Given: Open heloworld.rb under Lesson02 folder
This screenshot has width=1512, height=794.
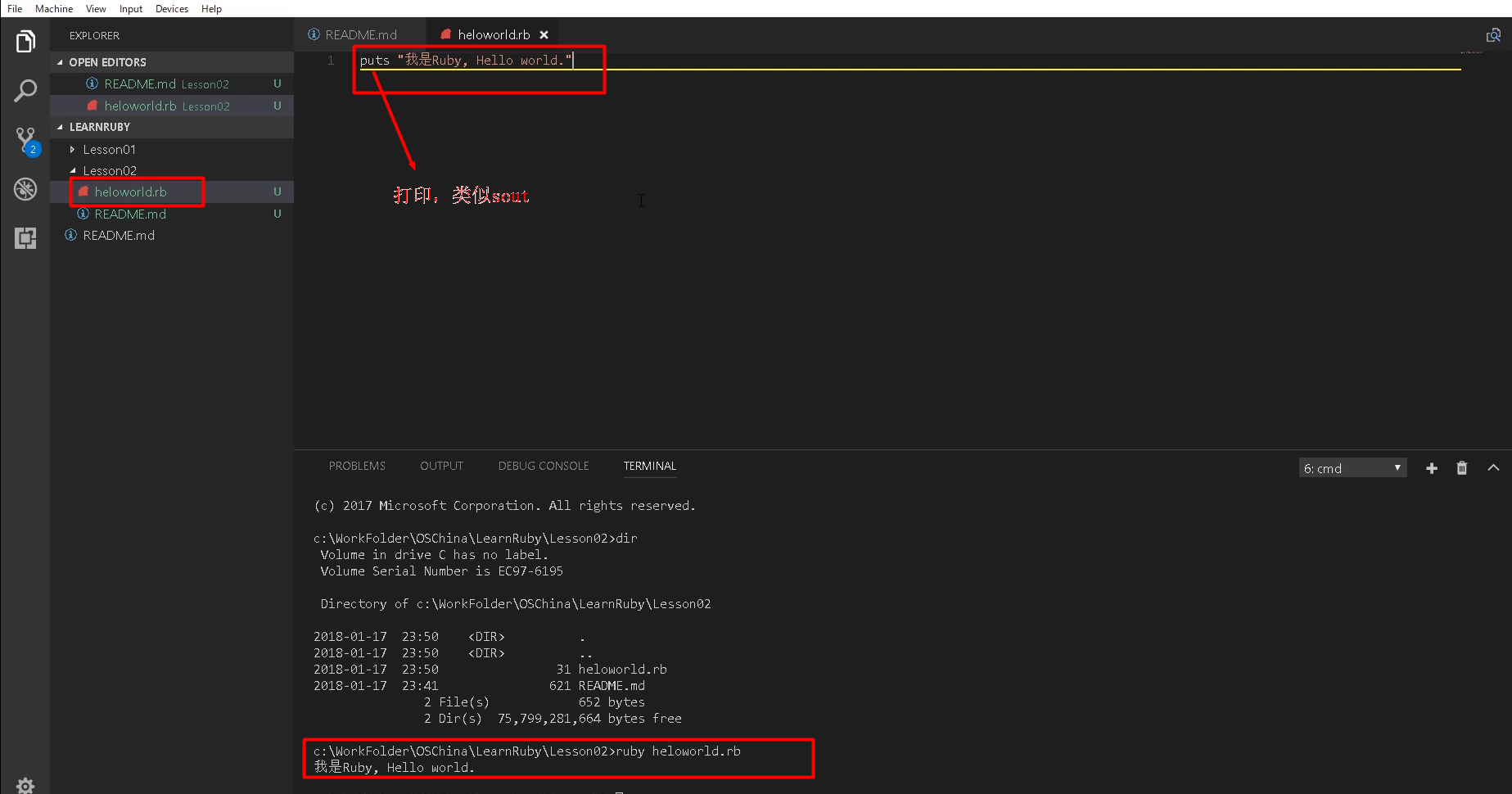Looking at the screenshot, I should 172,192.
